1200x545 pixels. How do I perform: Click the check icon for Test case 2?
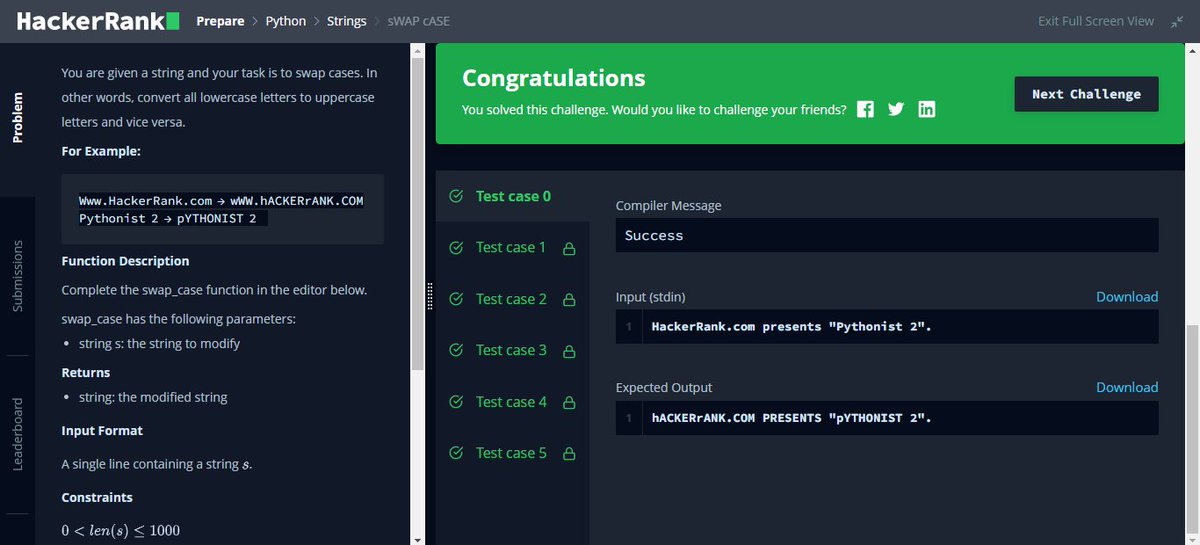point(456,299)
